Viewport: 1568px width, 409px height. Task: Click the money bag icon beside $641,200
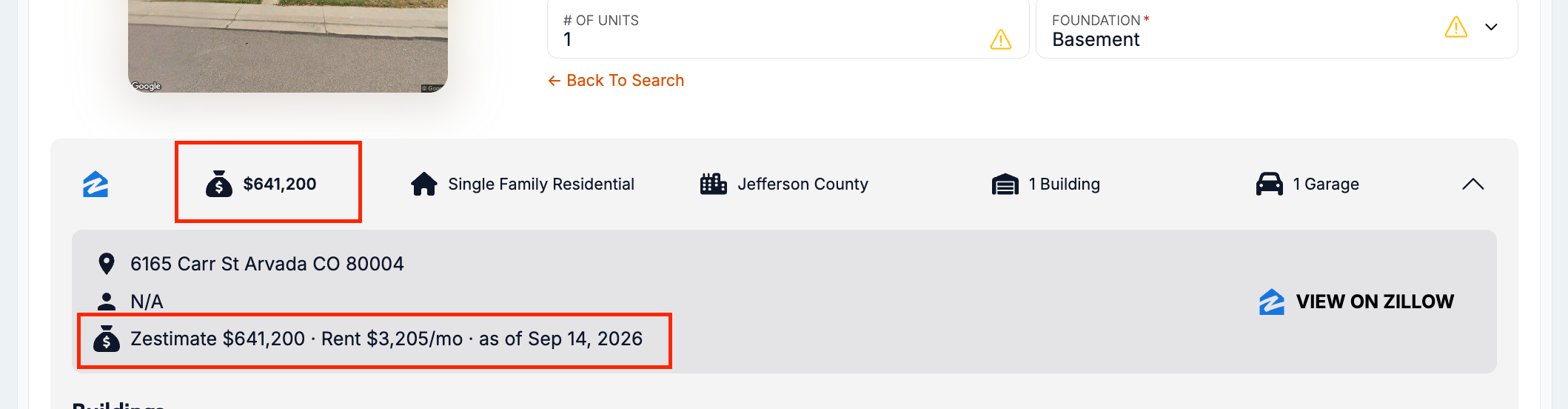coord(219,184)
